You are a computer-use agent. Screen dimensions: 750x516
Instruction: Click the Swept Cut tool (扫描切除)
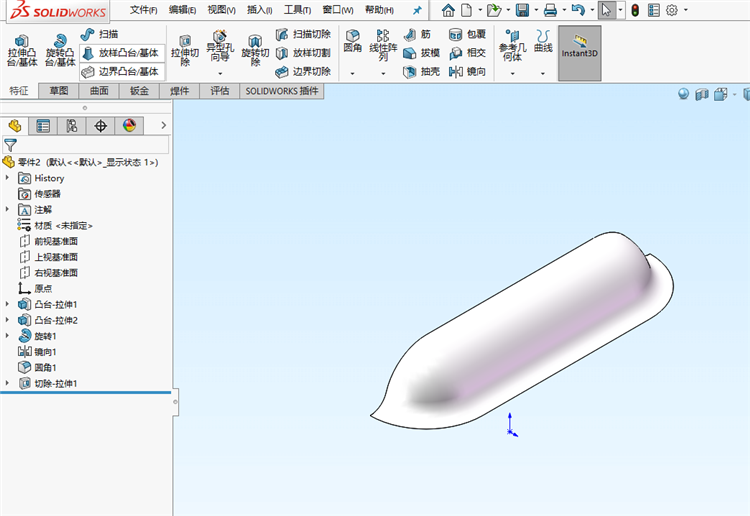point(303,34)
